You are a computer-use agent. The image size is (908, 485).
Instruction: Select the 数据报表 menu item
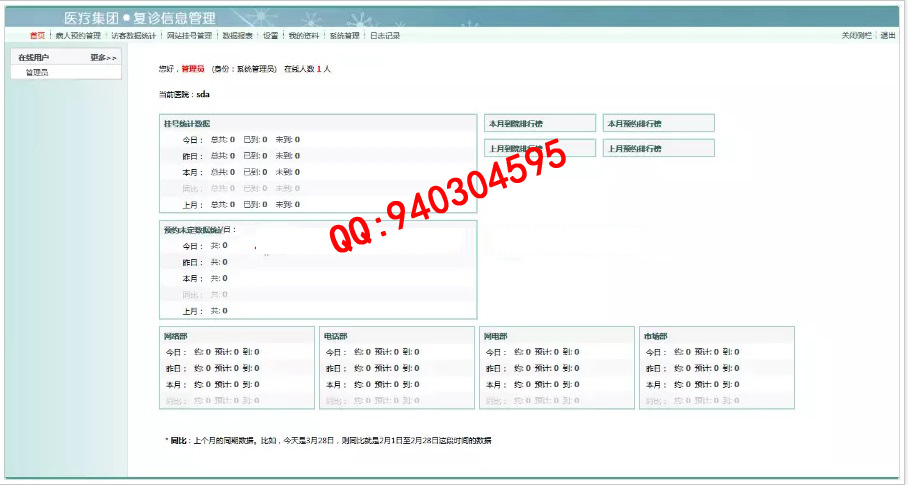(x=237, y=35)
